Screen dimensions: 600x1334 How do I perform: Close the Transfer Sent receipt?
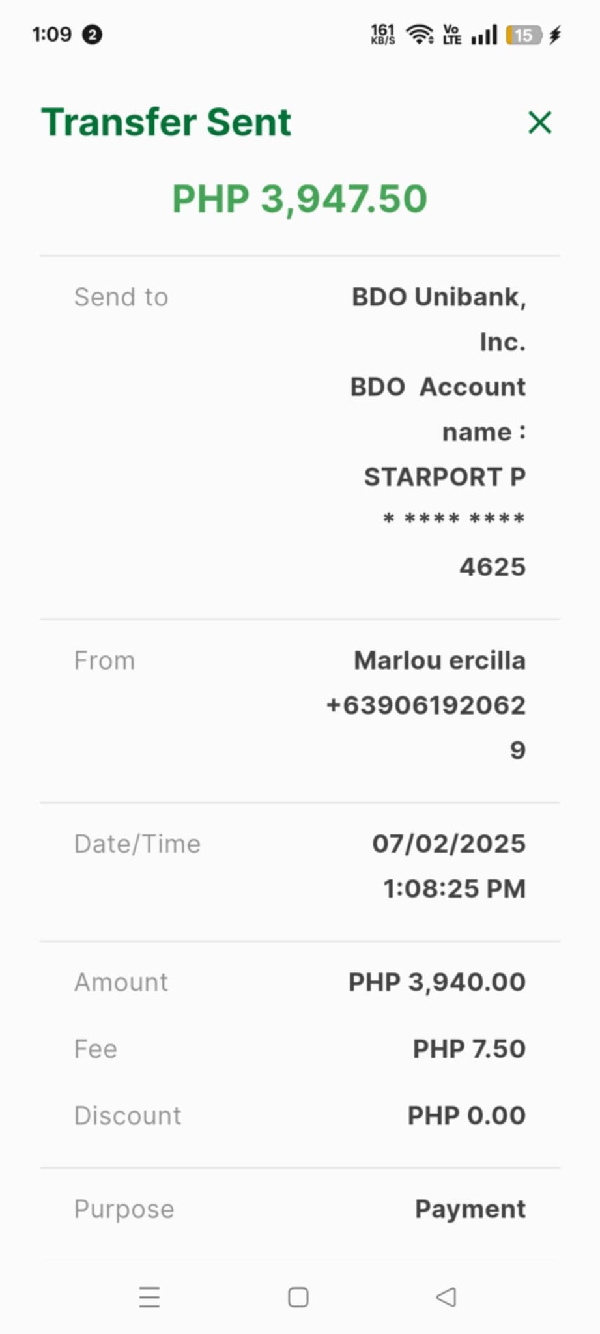(x=540, y=123)
